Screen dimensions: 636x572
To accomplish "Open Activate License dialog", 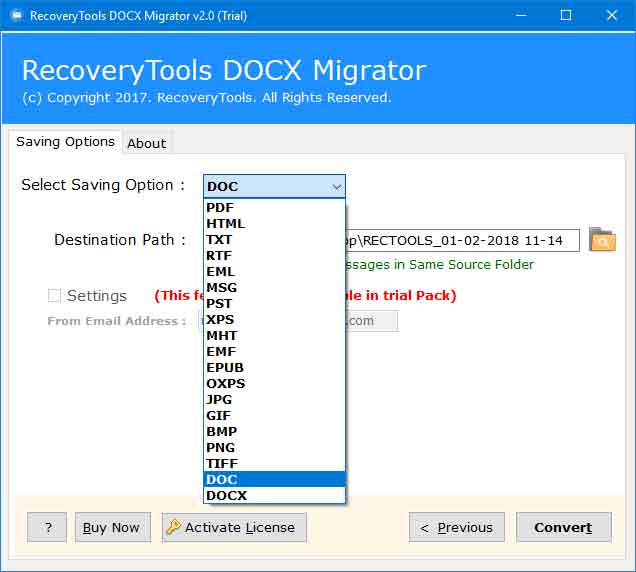I will tap(234, 527).
